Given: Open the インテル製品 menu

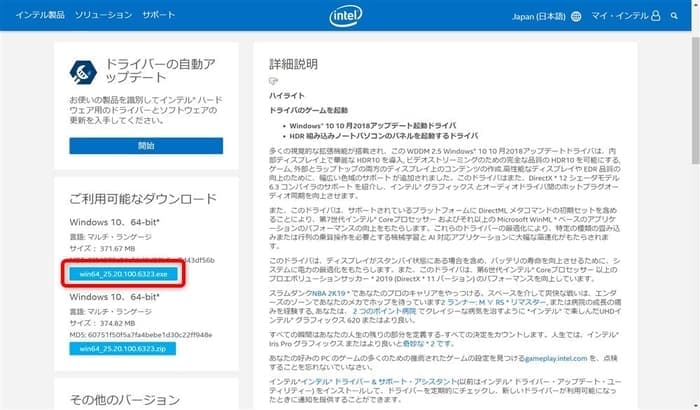Looking at the screenshot, I should point(40,15).
